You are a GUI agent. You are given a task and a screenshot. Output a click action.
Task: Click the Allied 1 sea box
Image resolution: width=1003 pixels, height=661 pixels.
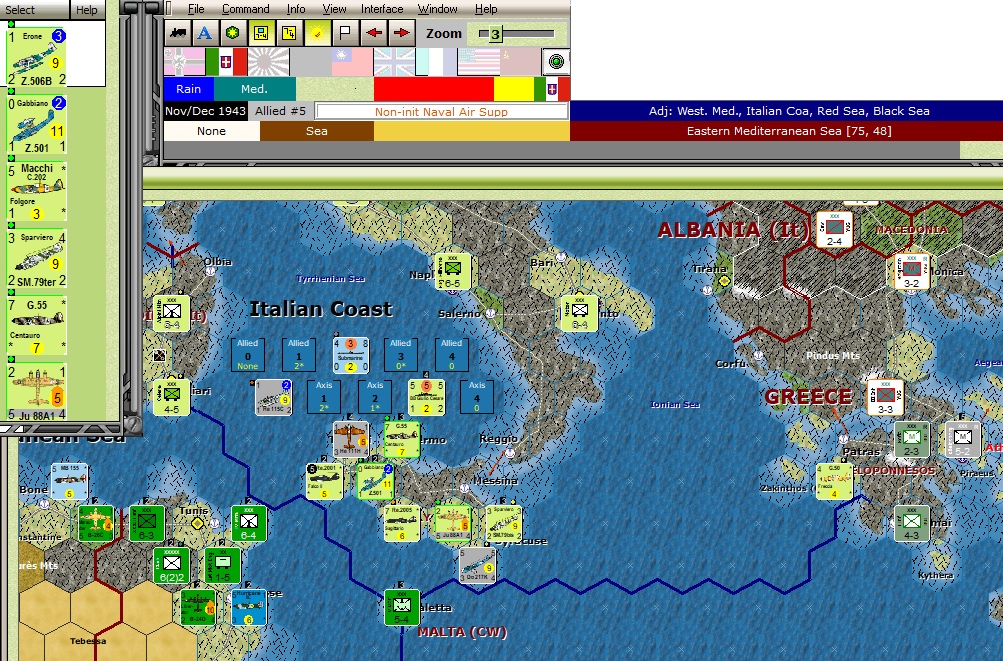299,354
